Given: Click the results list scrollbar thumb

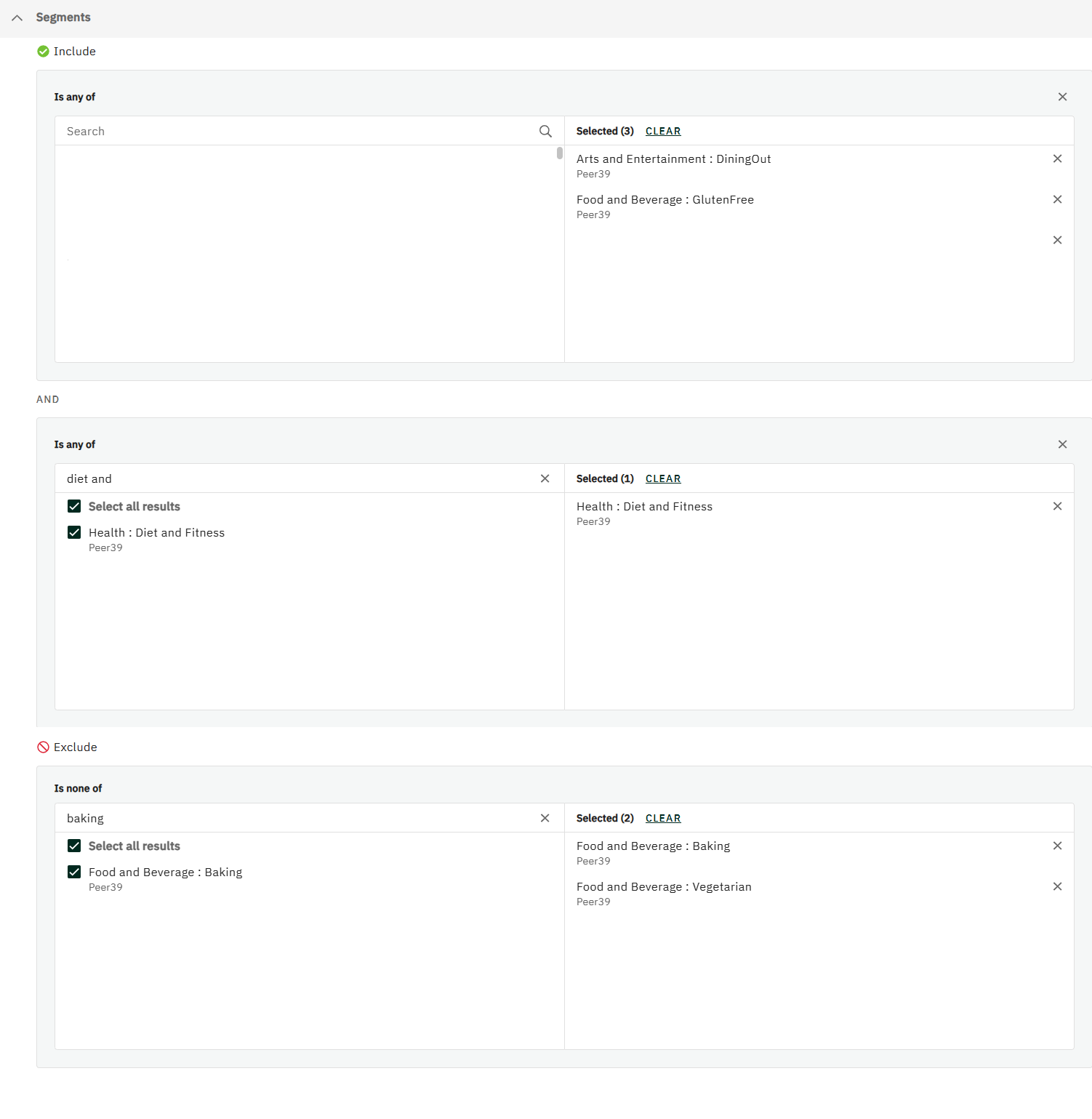Looking at the screenshot, I should [x=559, y=153].
